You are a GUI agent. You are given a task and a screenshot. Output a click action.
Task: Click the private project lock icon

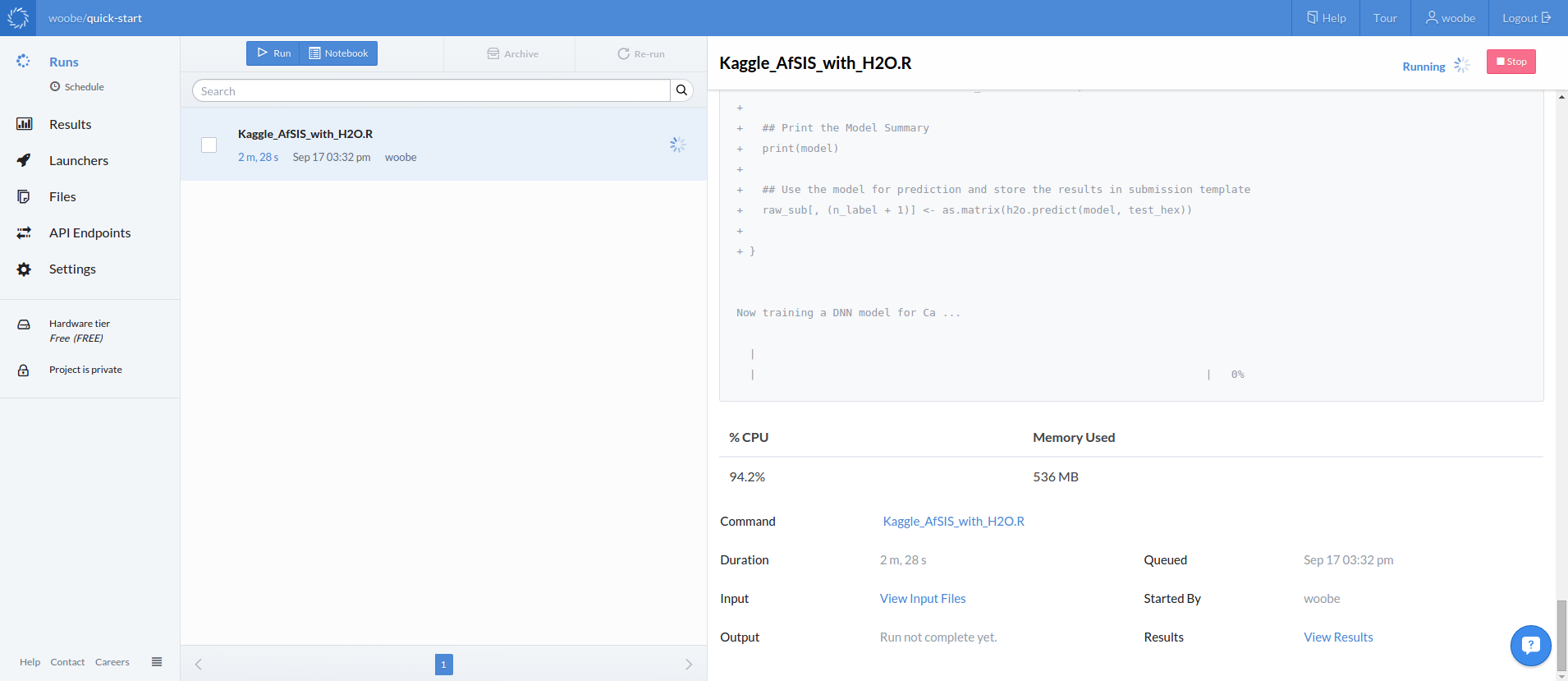tap(24, 370)
